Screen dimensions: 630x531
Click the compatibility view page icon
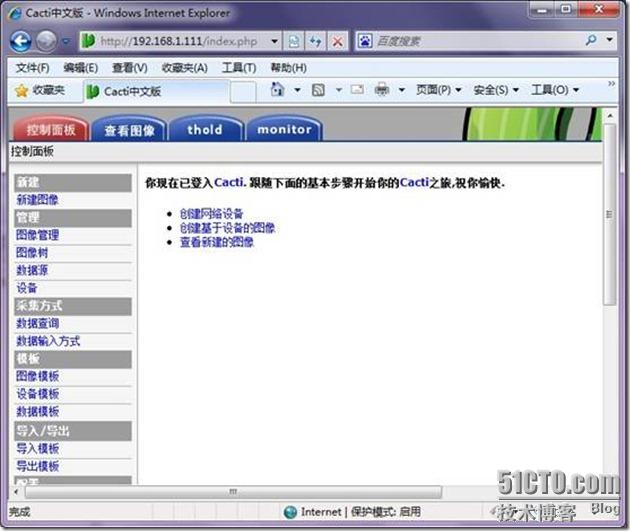coord(294,41)
